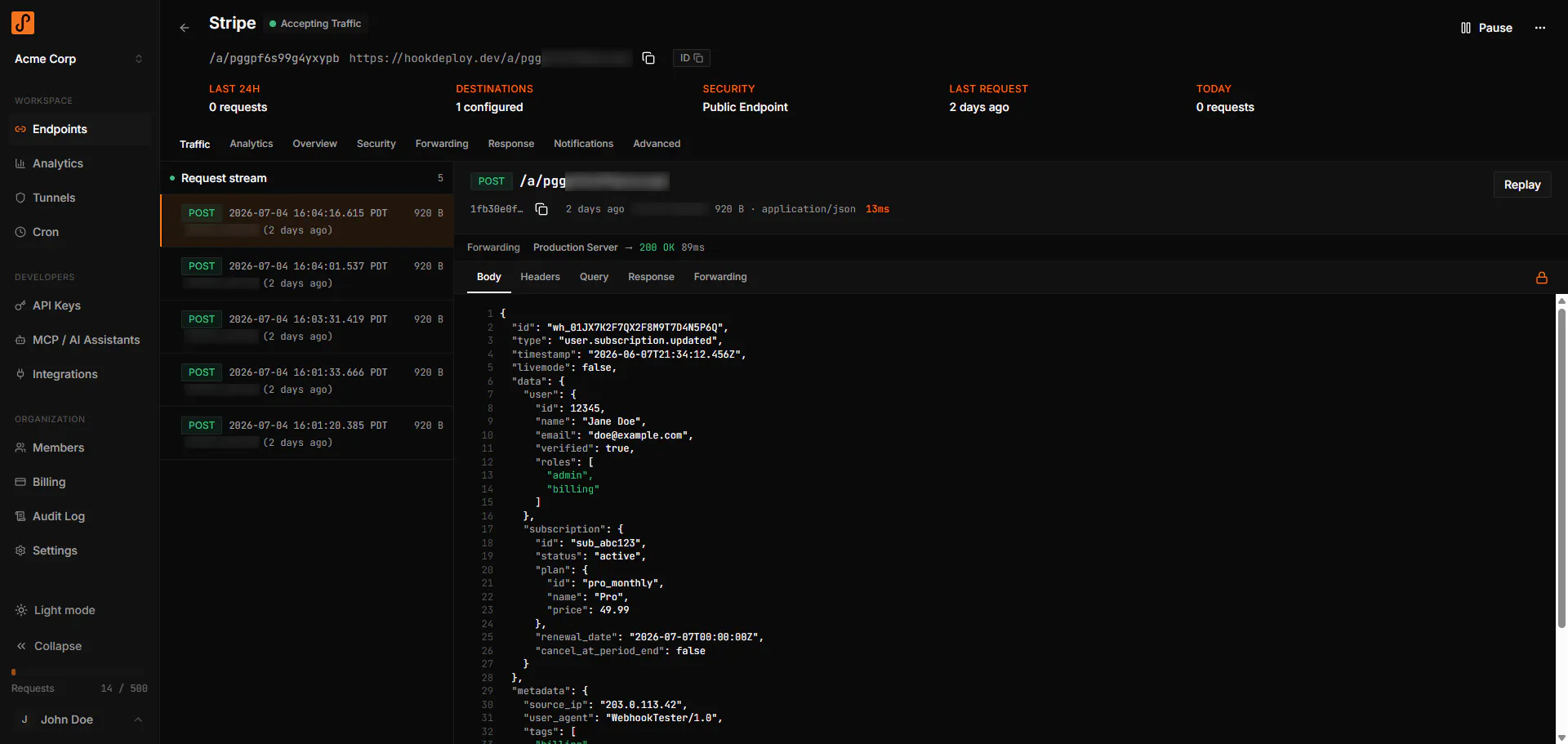Click the API Keys key icon

(x=20, y=305)
